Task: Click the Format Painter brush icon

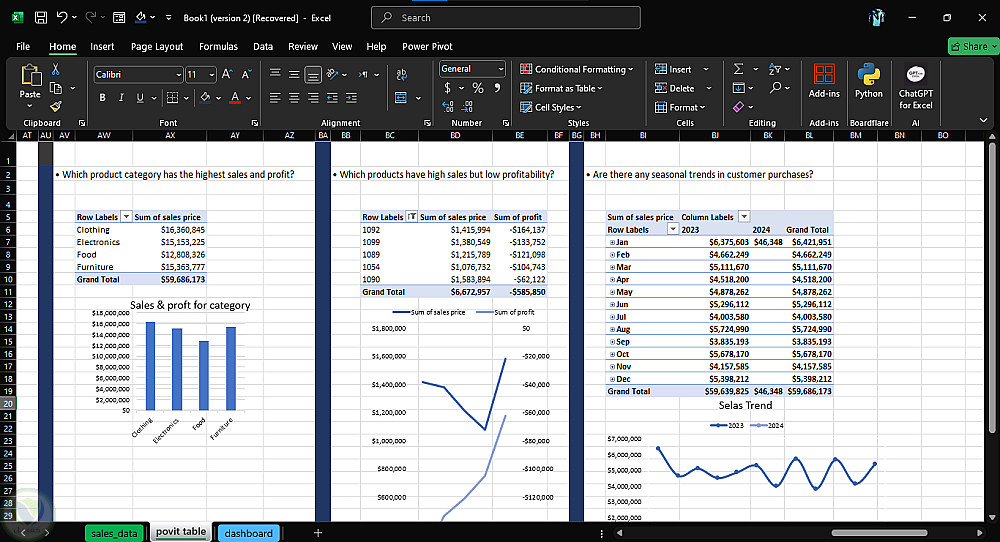Action: (56, 105)
